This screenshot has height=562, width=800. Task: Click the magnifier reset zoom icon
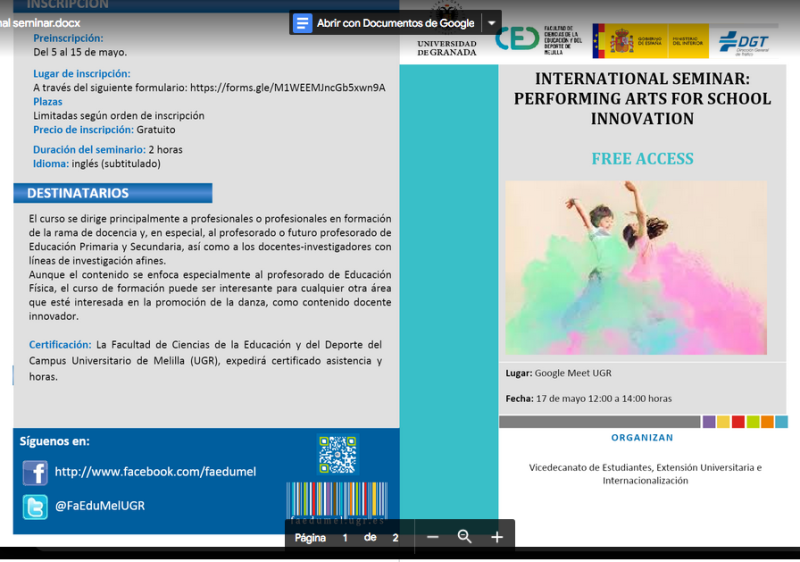click(x=464, y=537)
